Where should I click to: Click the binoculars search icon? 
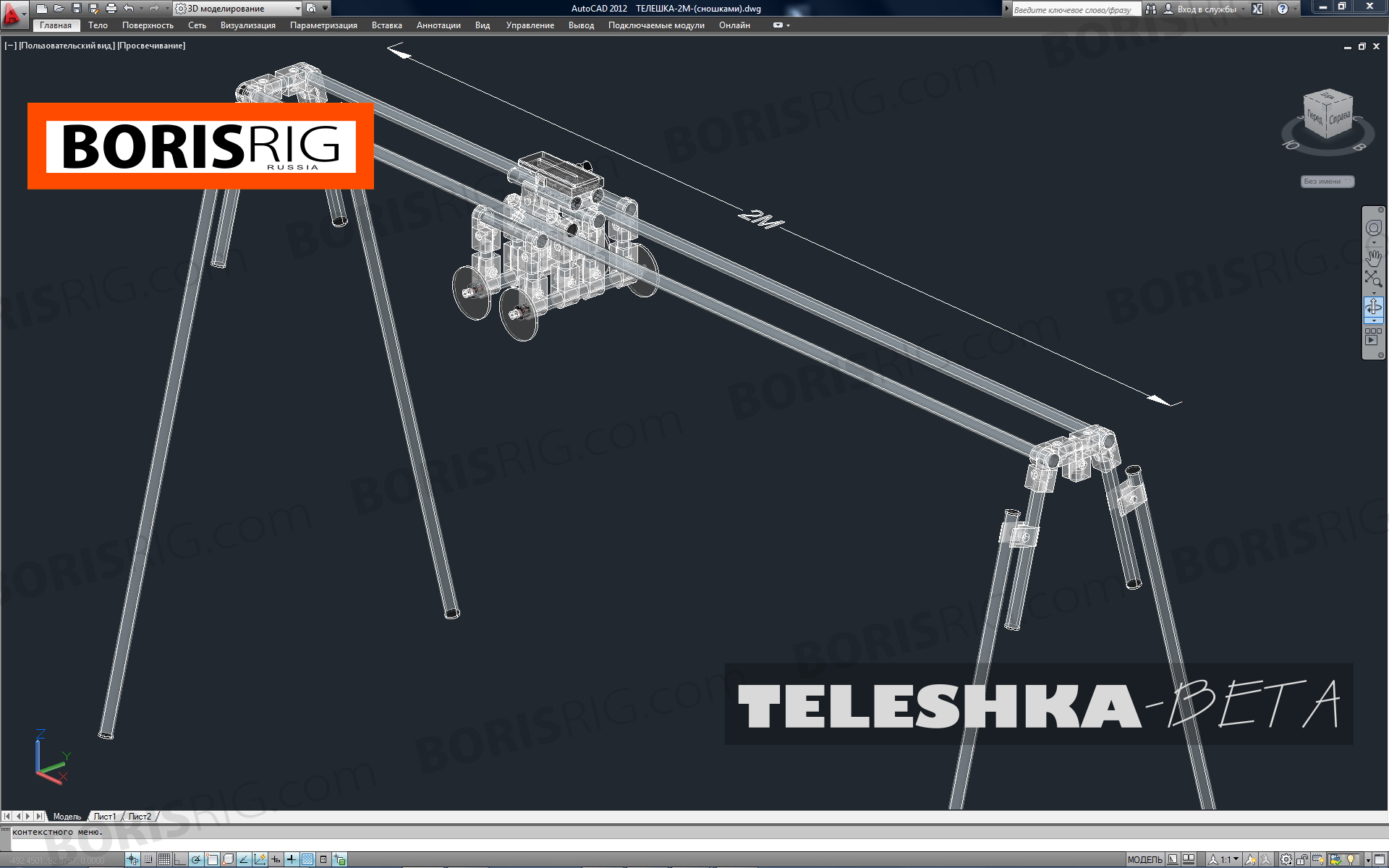point(1150,9)
